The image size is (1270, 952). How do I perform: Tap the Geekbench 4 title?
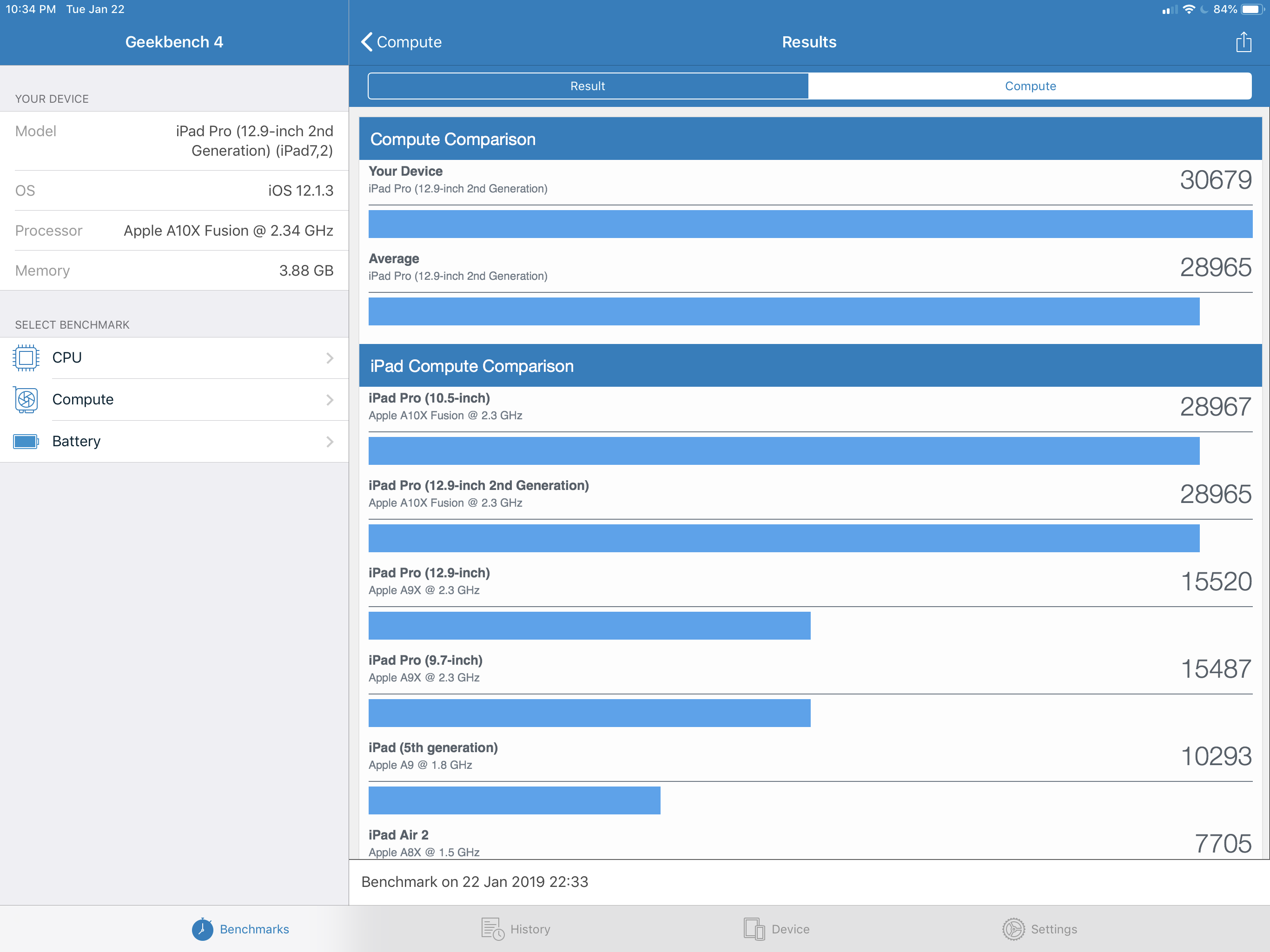[174, 42]
